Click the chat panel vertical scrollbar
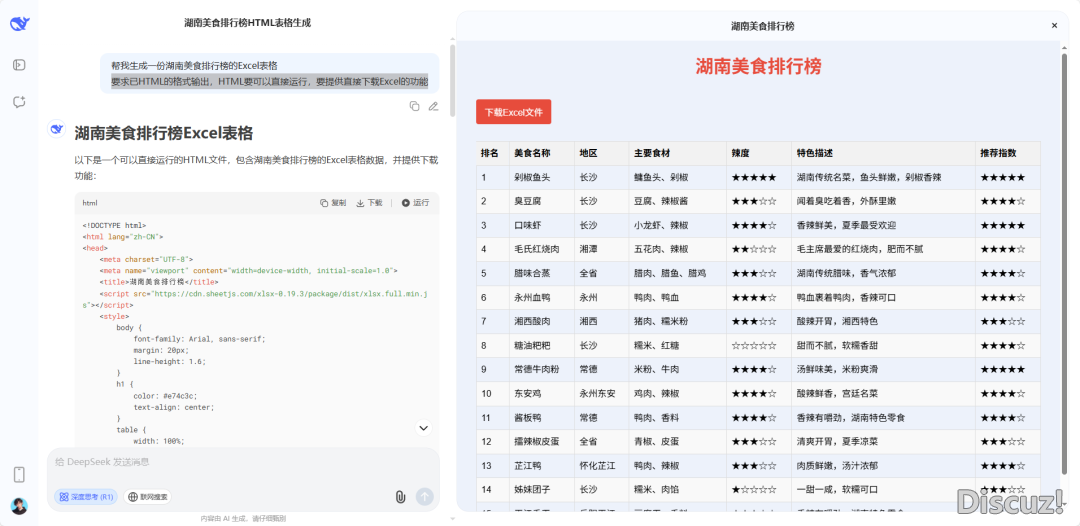 click(452, 80)
